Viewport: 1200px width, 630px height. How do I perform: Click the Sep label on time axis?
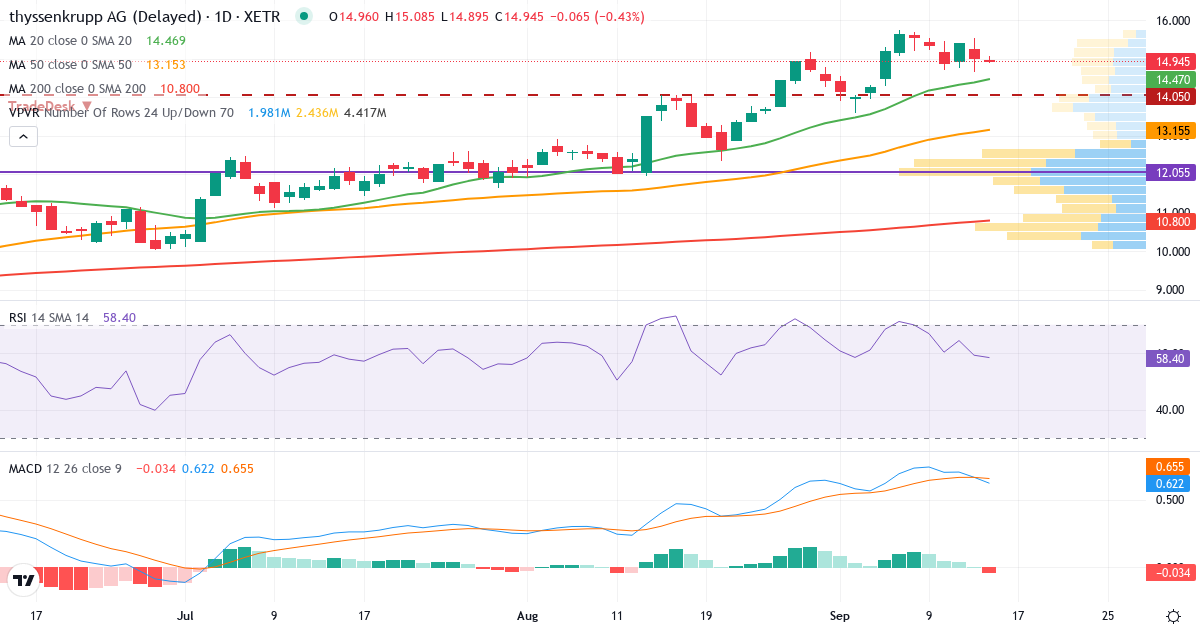840,616
